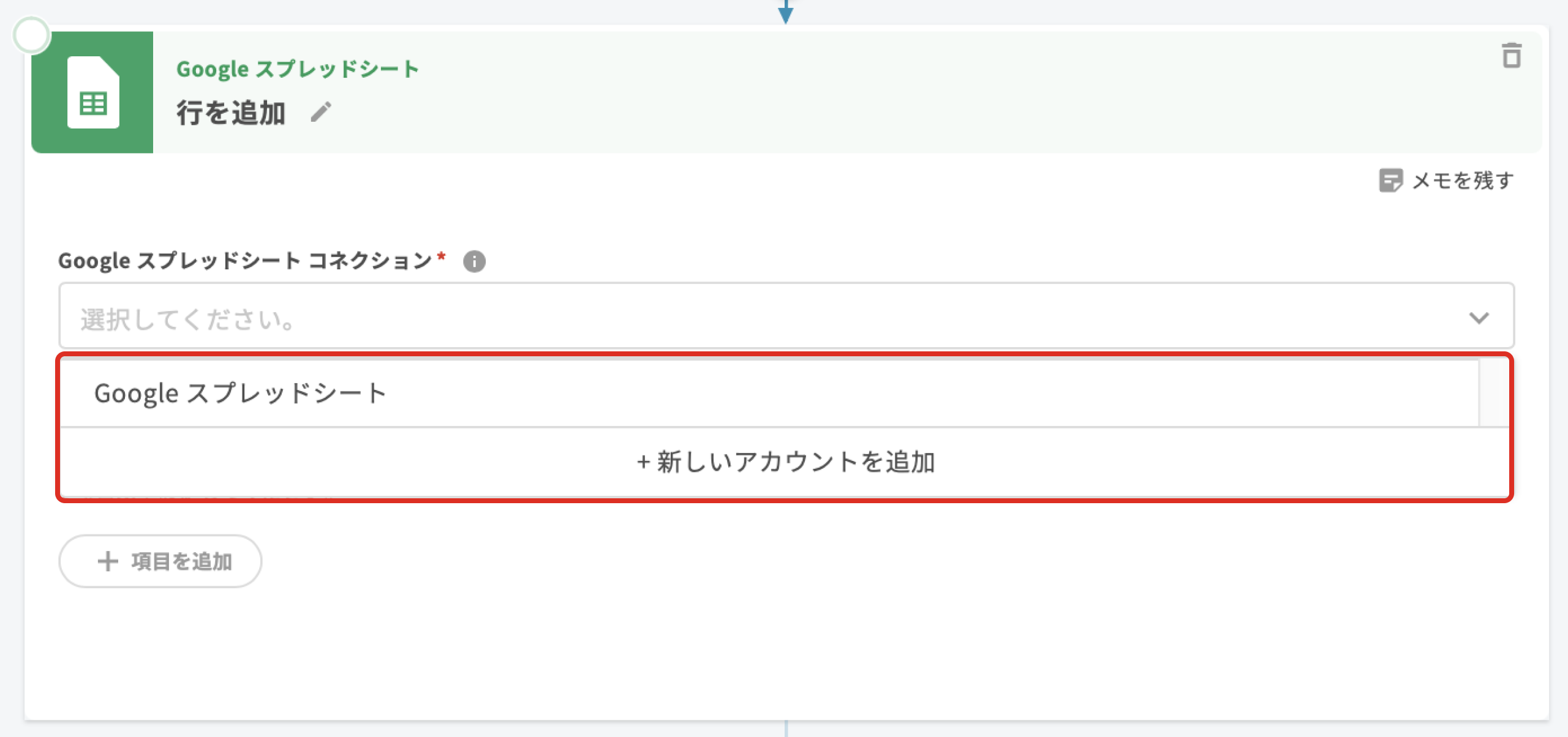Screen dimensions: 1568x737
Task: Click the plus icon in 項目を追加
Action: point(108,561)
